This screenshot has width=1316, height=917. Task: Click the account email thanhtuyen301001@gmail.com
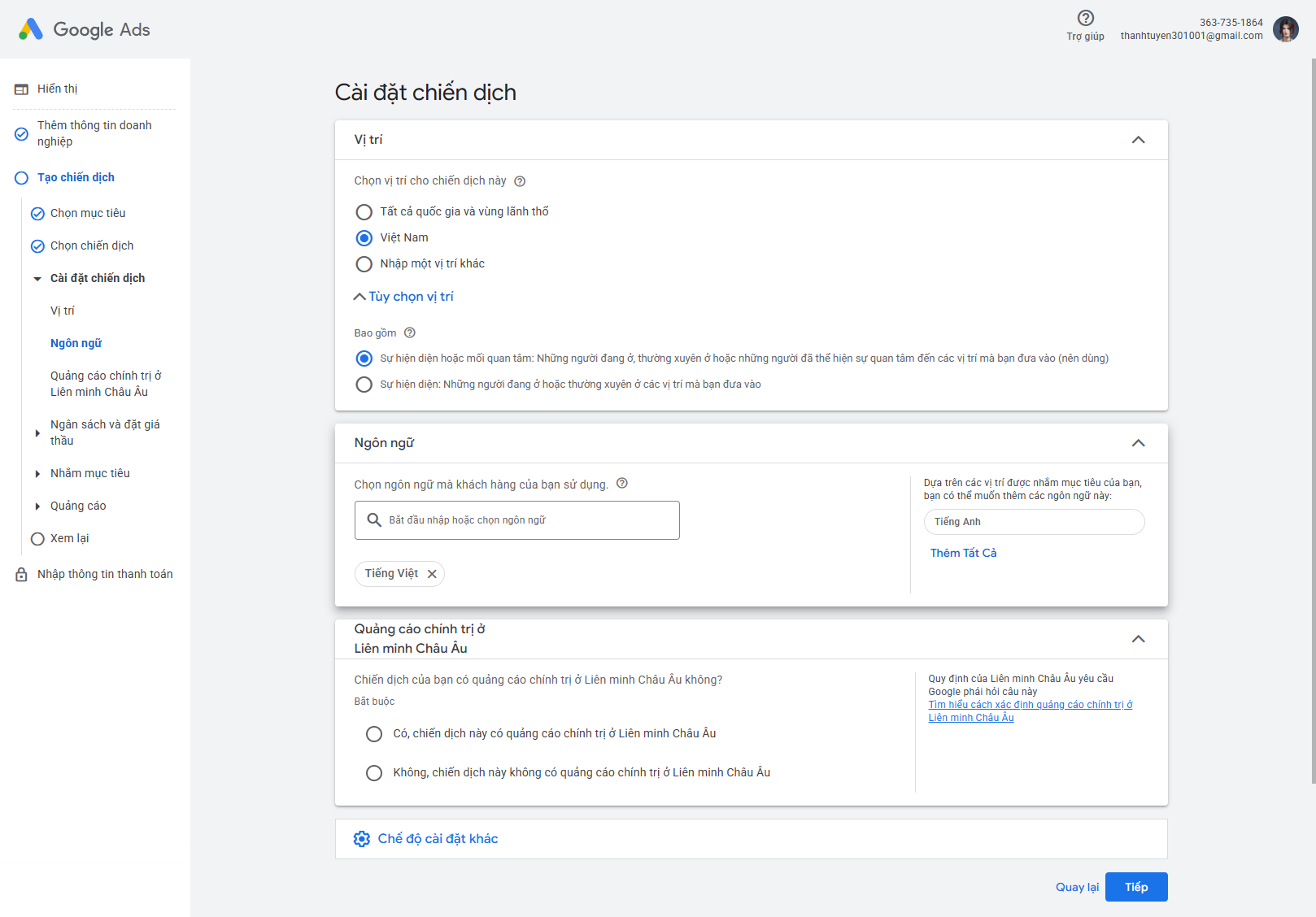click(x=1192, y=36)
